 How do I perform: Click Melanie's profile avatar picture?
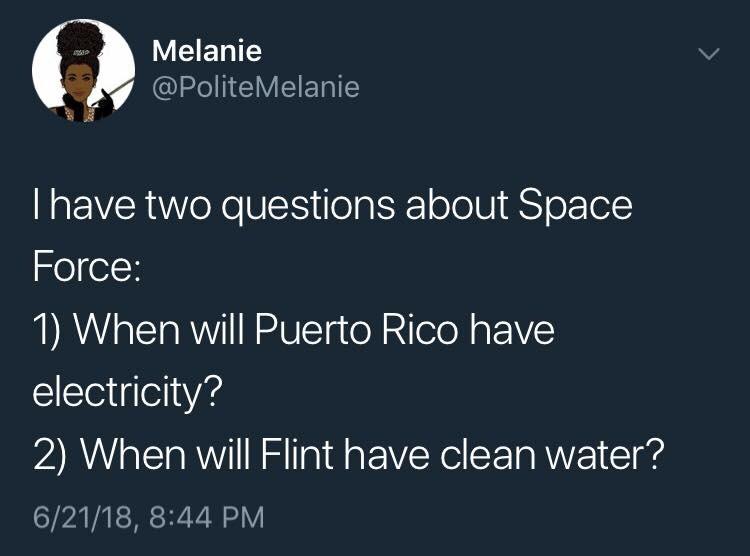point(83,70)
